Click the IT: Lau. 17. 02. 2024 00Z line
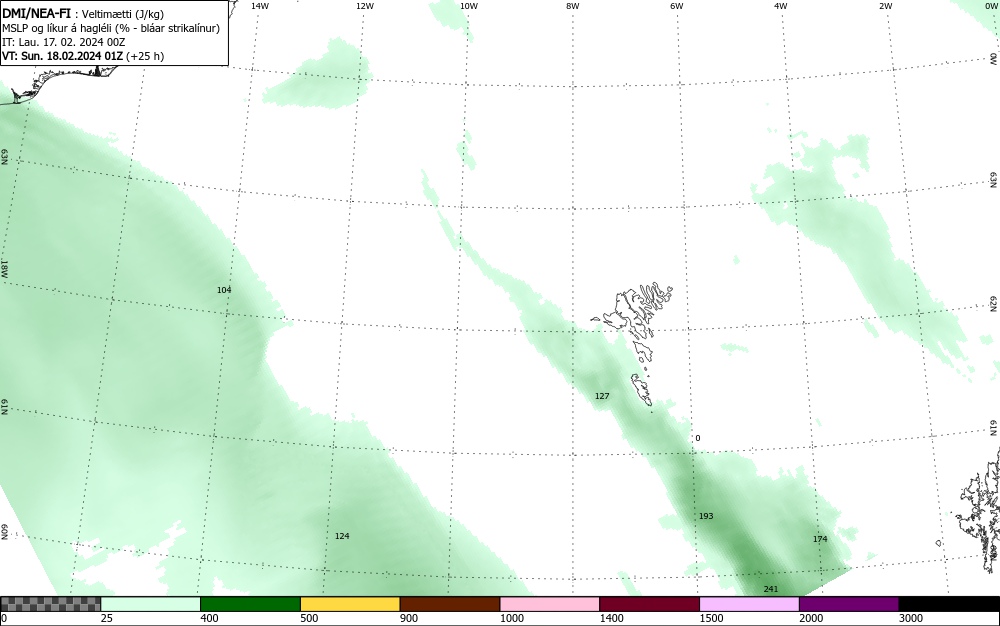Image resolution: width=1000 pixels, height=626 pixels. 64,42
